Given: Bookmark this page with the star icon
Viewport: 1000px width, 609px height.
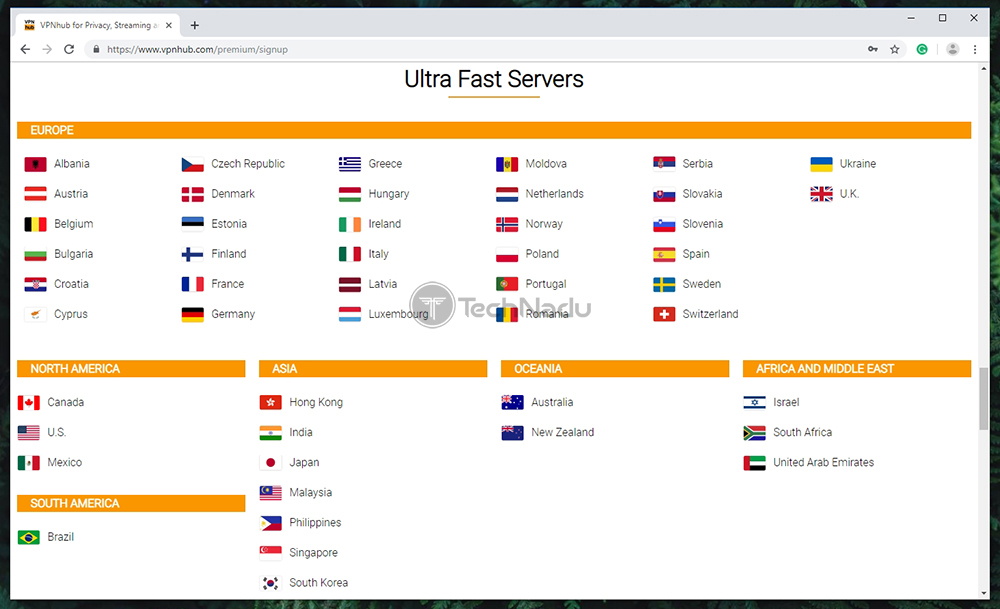Looking at the screenshot, I should click(895, 49).
